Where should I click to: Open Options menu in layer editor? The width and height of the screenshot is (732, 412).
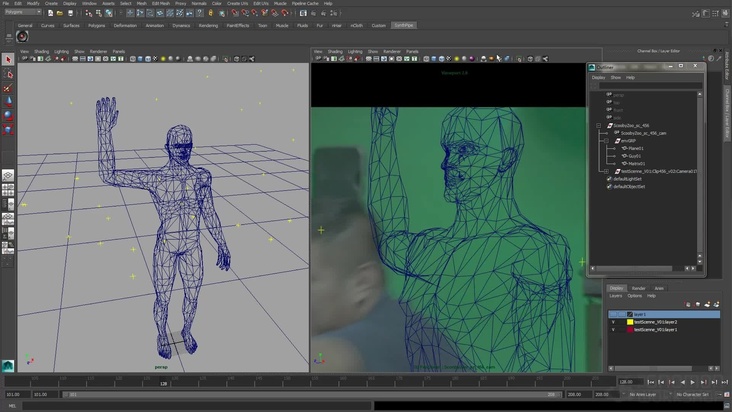[x=634, y=296]
